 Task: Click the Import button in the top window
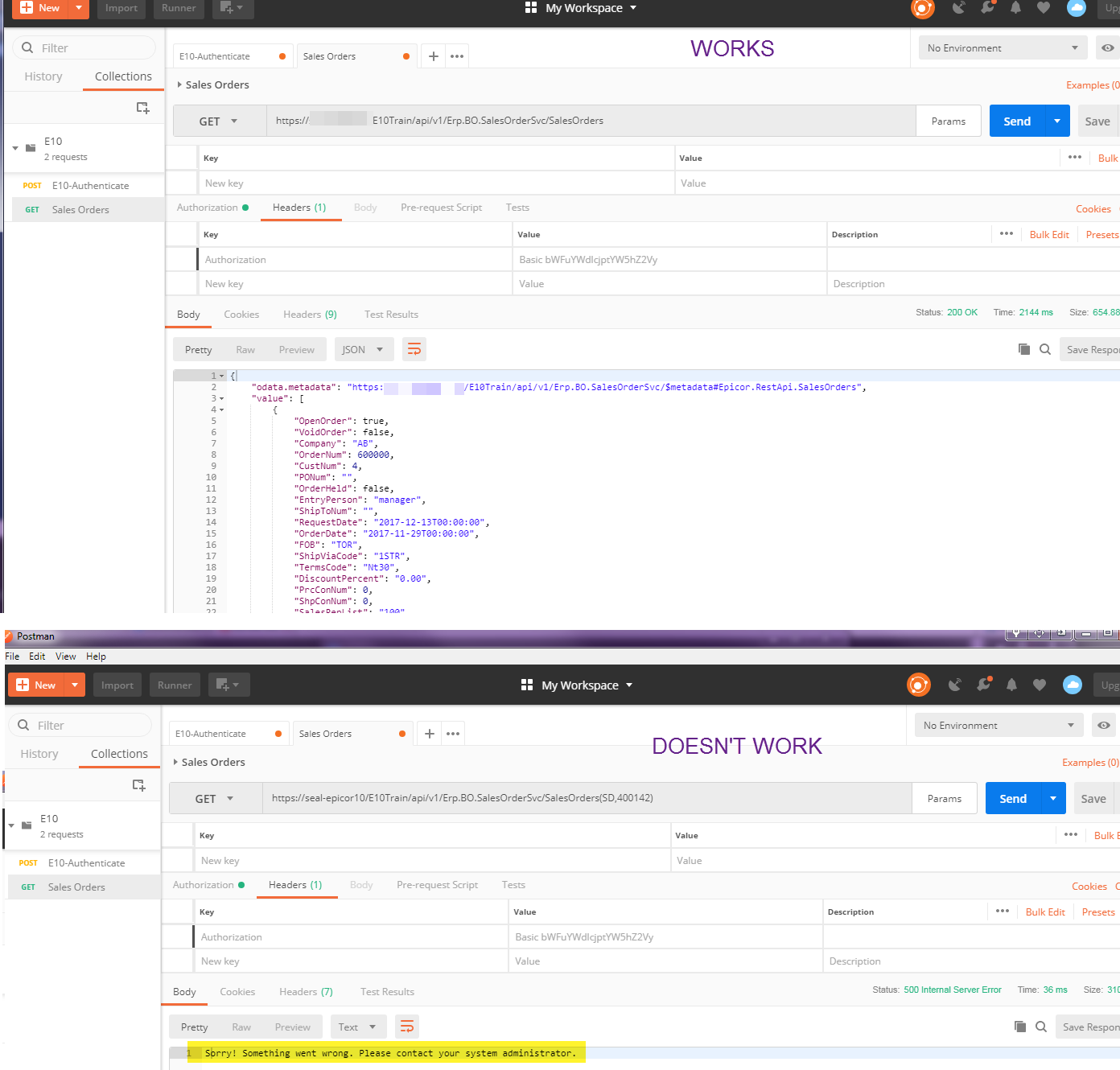click(x=121, y=8)
